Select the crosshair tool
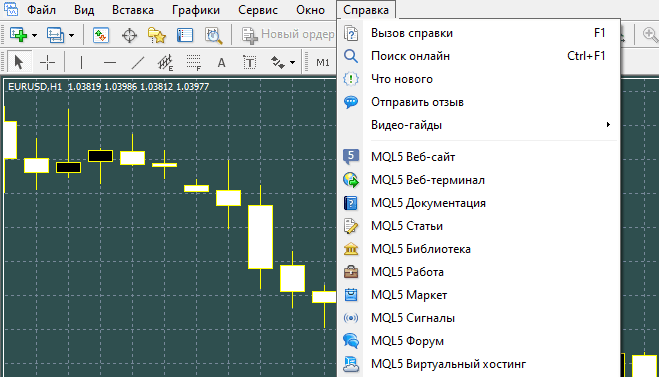This screenshot has height=377, width=659. tap(47, 63)
